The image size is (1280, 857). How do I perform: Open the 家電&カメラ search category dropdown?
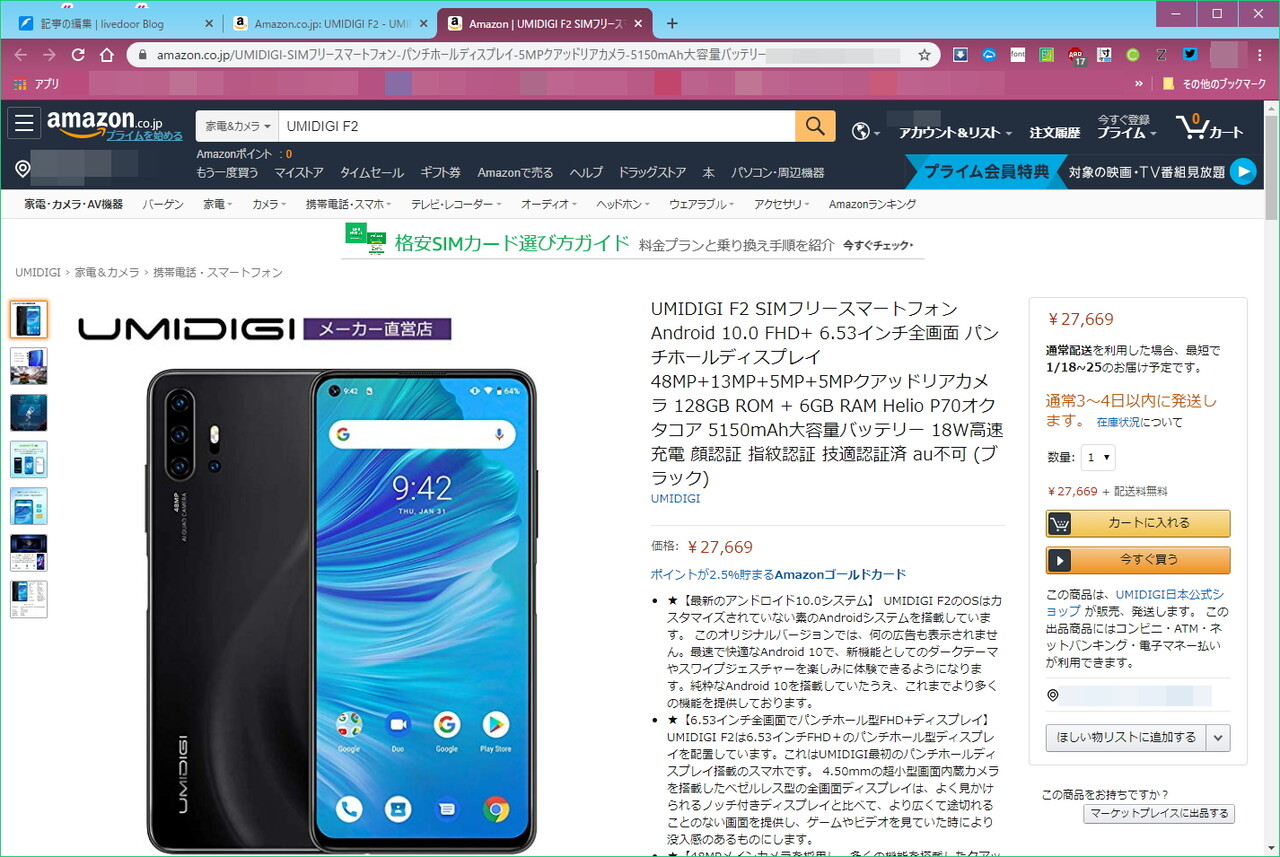point(237,126)
